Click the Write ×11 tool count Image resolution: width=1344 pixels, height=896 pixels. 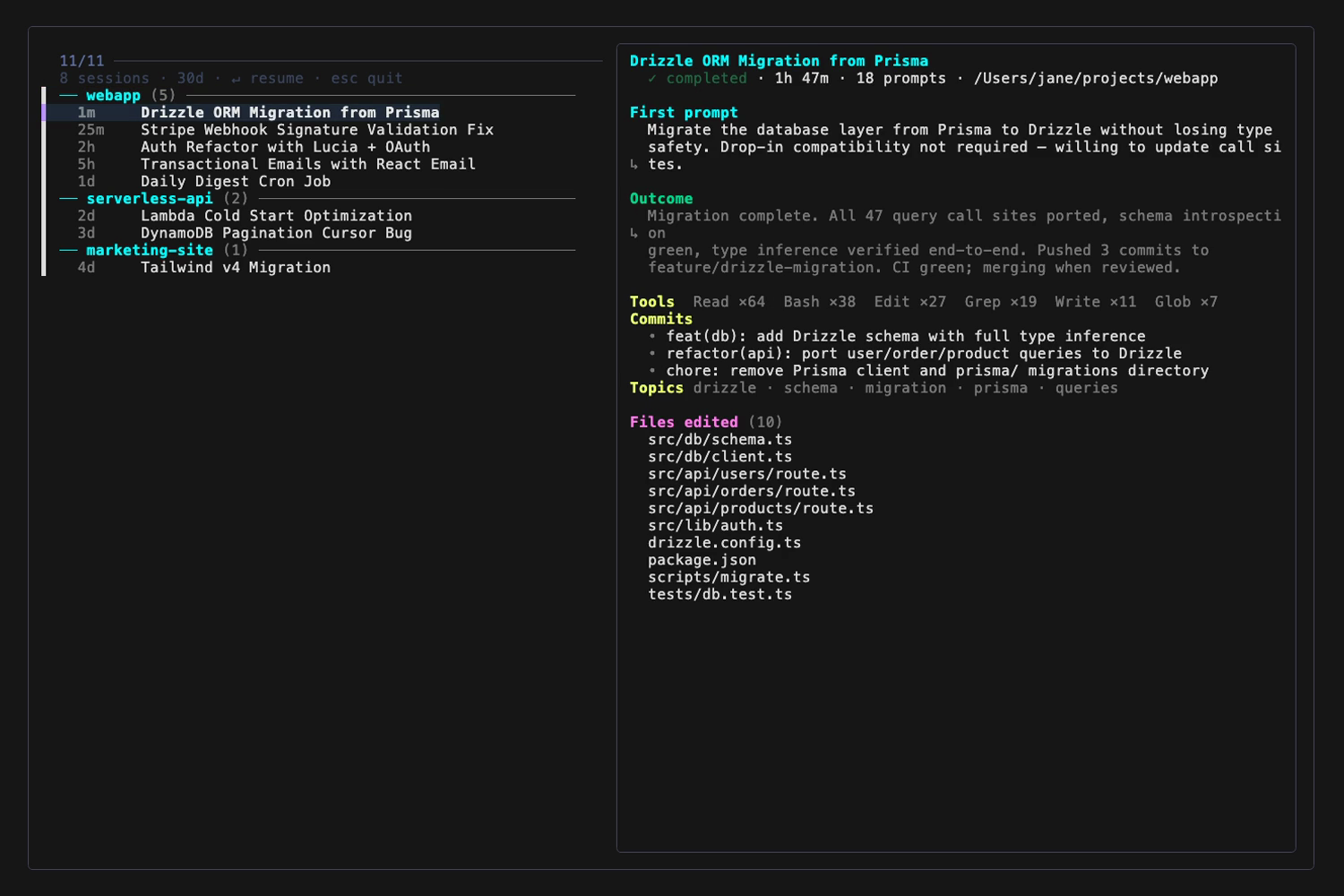(1095, 302)
